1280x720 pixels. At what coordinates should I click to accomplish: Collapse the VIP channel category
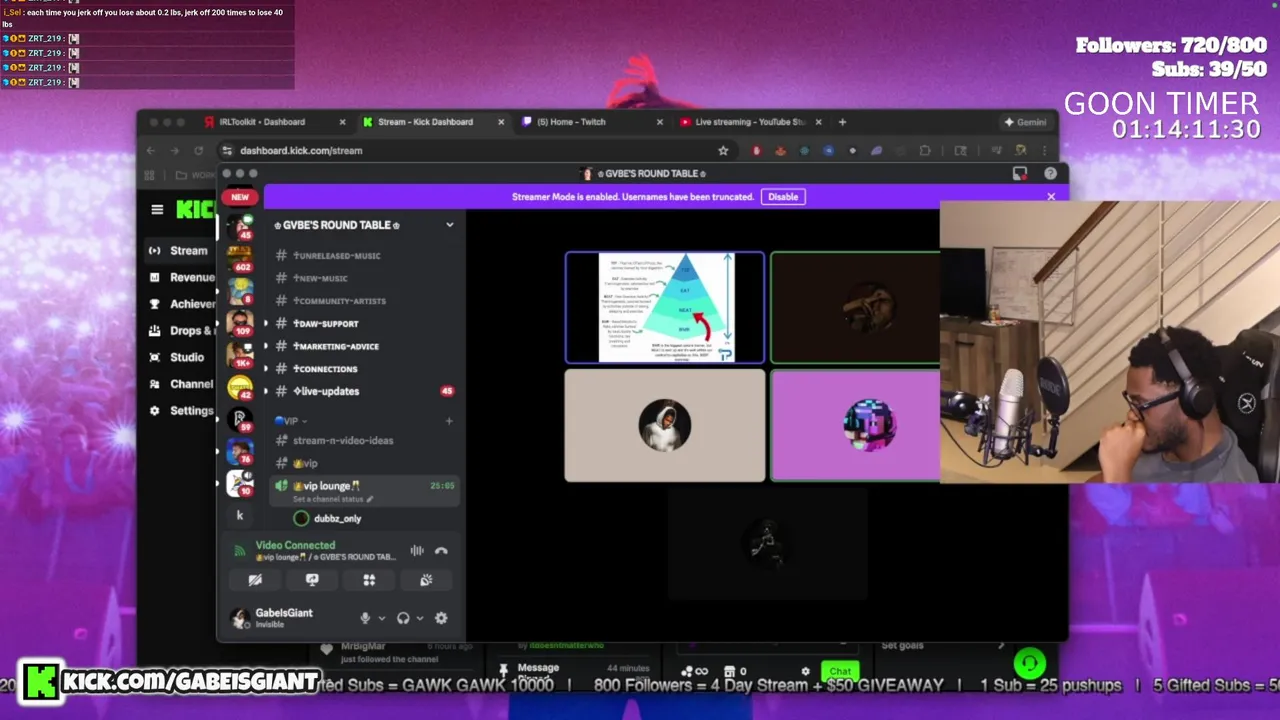coord(292,421)
